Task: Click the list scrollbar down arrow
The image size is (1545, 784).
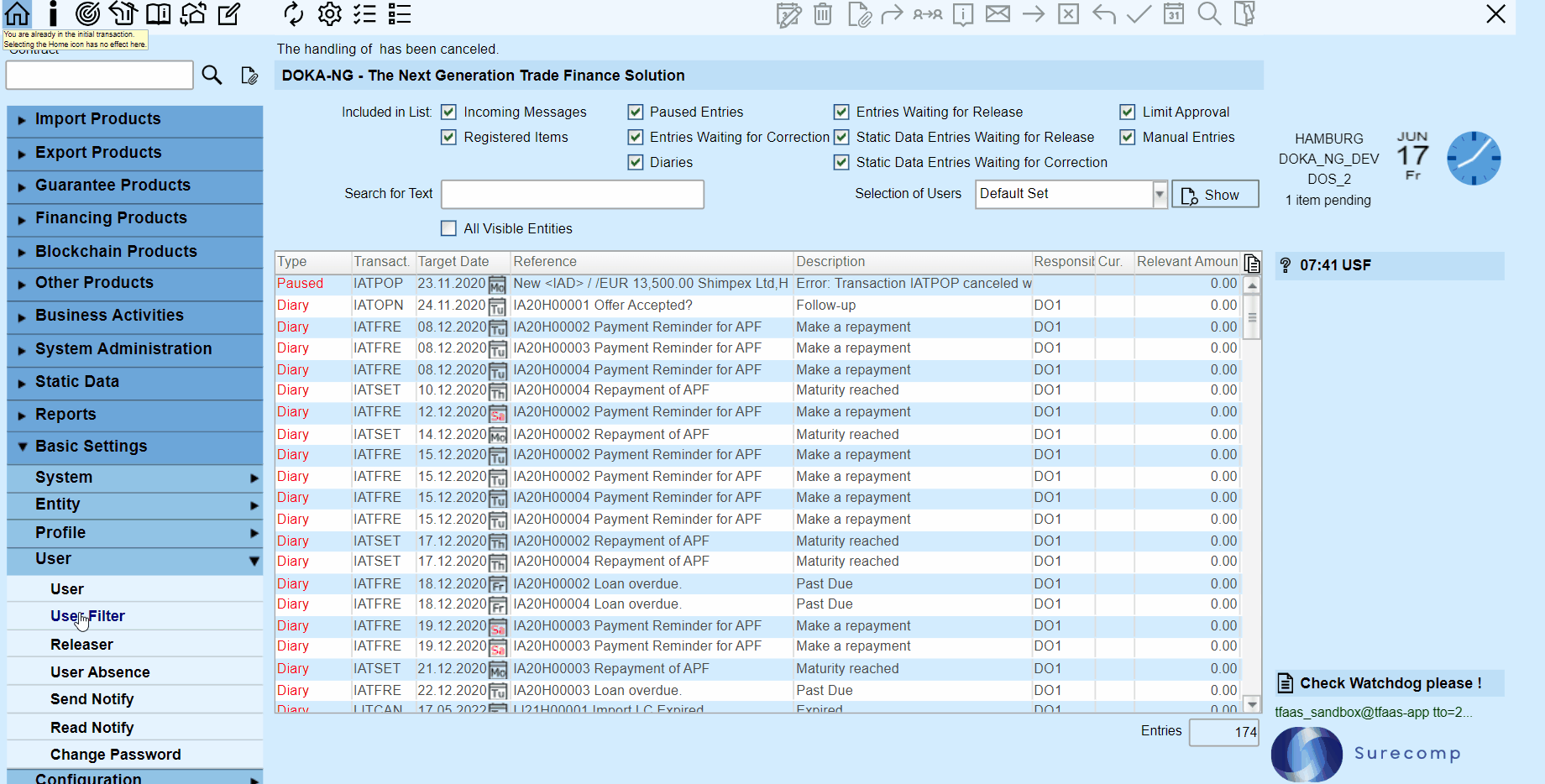Action: (x=1252, y=704)
